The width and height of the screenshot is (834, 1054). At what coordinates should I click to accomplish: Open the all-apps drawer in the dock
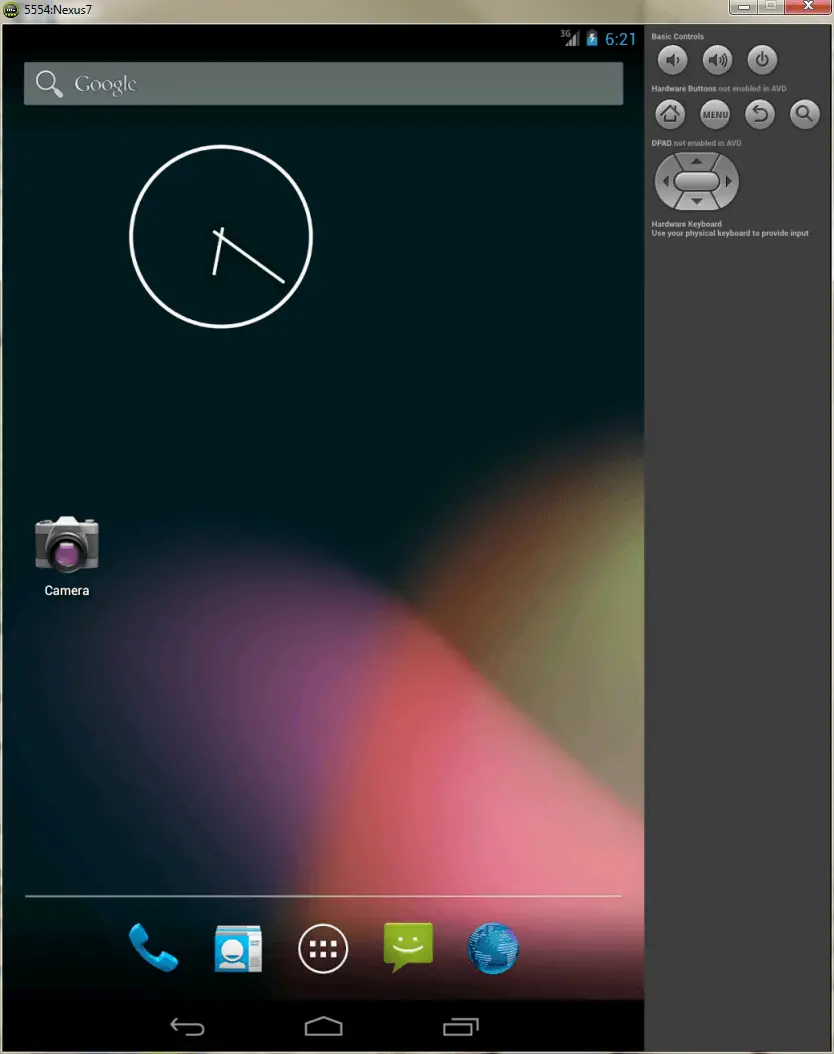pos(323,948)
